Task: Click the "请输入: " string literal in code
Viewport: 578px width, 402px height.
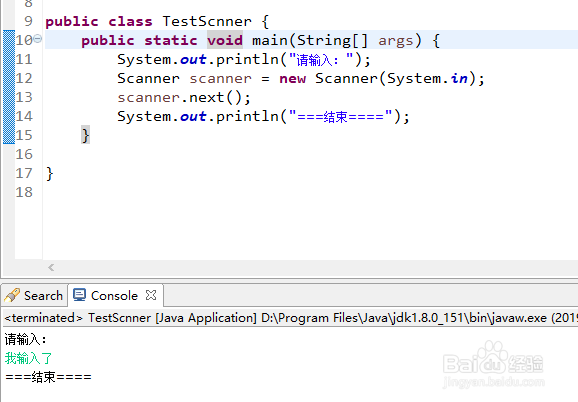Action: (321, 59)
